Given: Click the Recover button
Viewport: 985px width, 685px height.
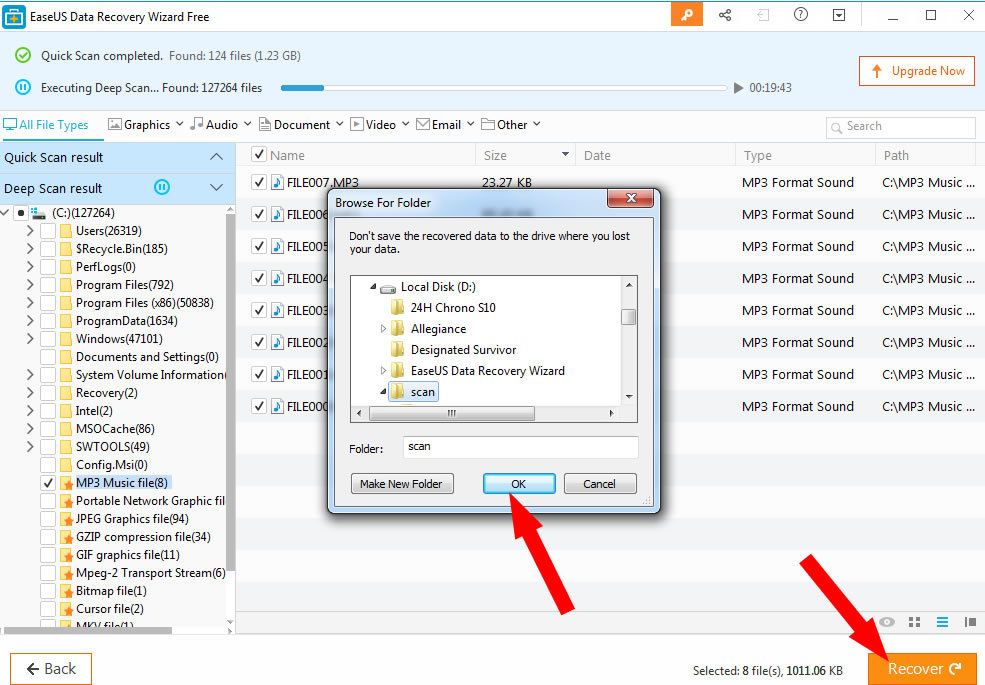Looking at the screenshot, I should [x=924, y=669].
